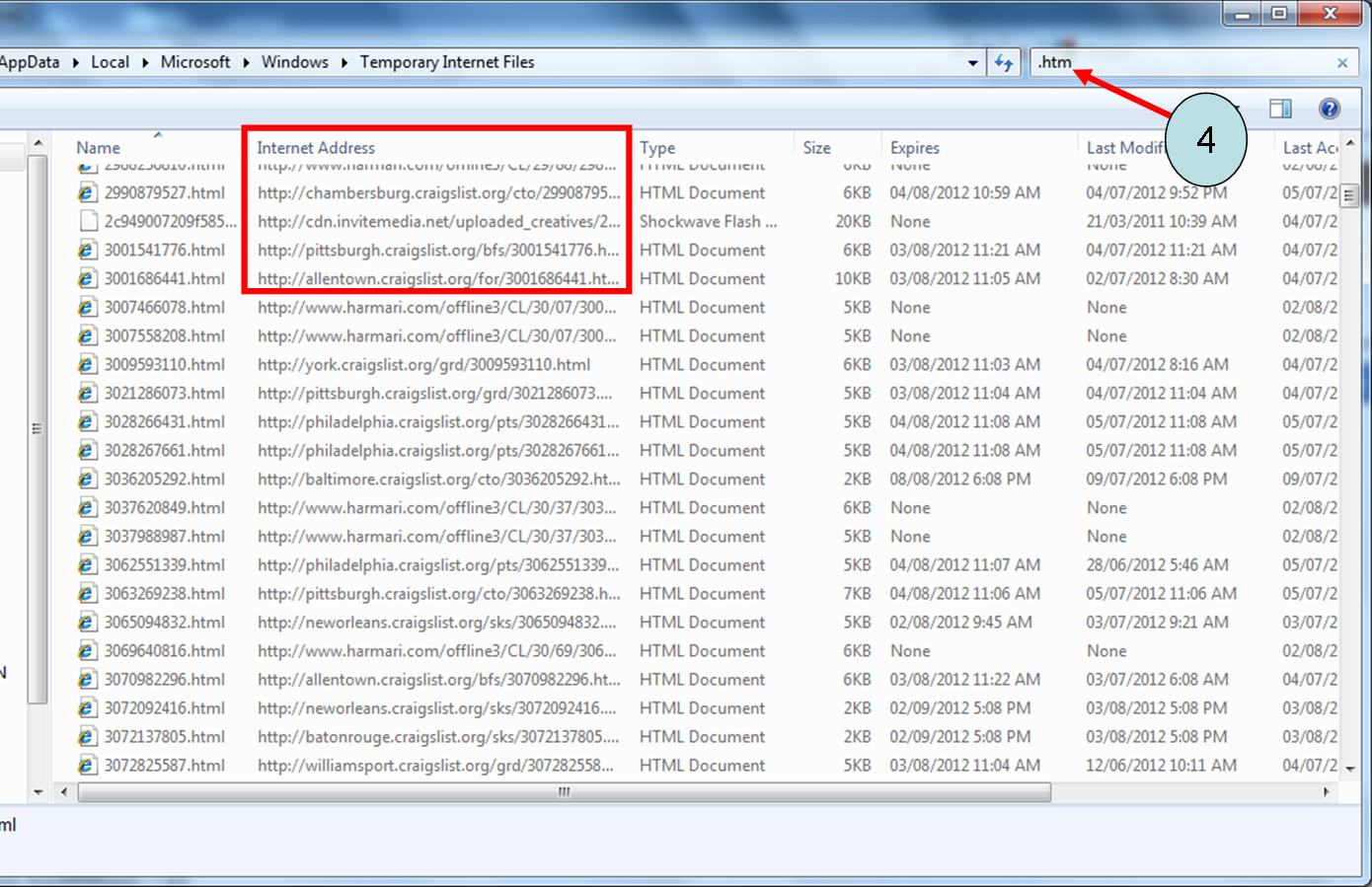
Task: Click horizontal scrollbar left arrow
Action: click(64, 792)
